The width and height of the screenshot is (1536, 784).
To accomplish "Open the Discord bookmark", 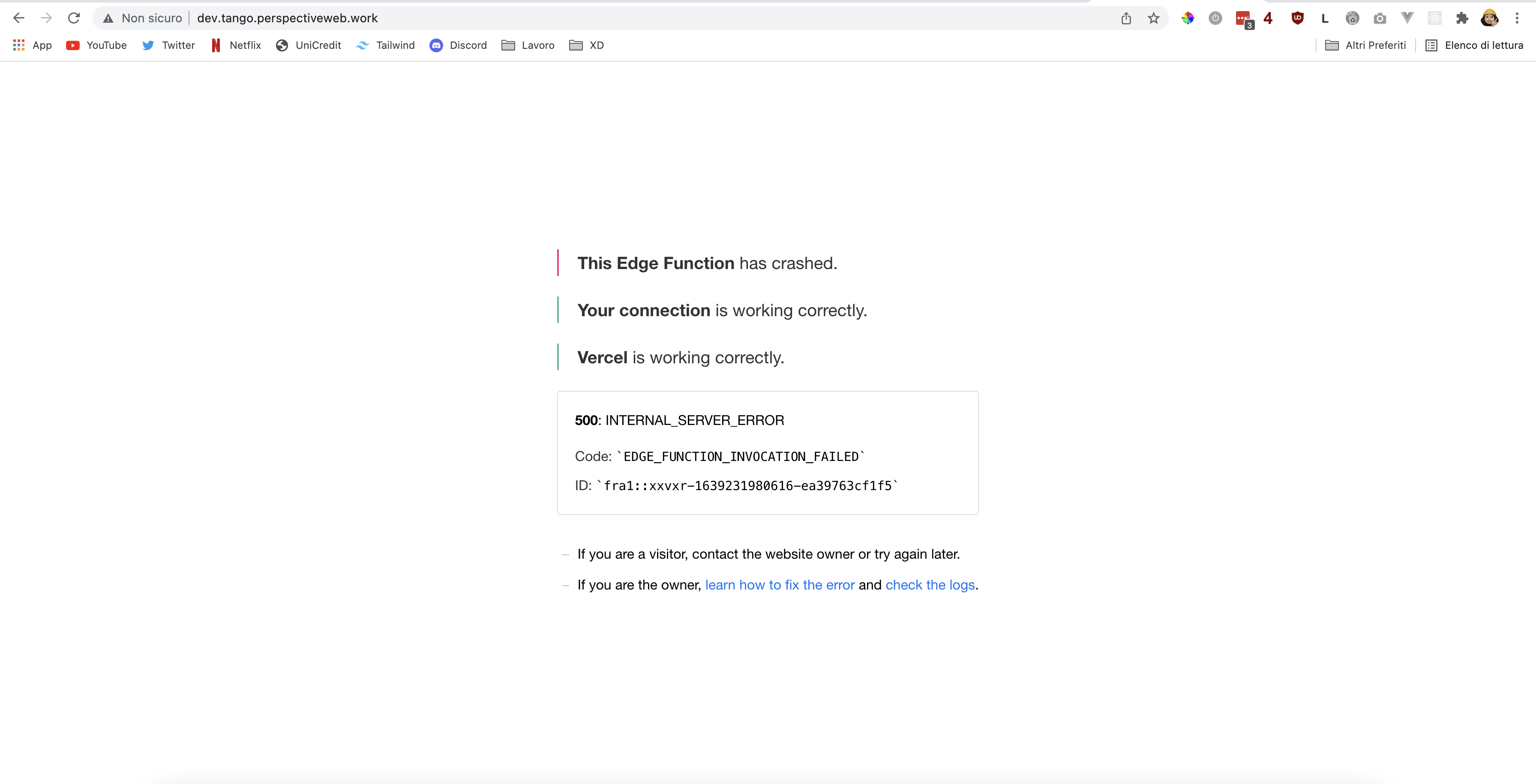I will click(458, 45).
